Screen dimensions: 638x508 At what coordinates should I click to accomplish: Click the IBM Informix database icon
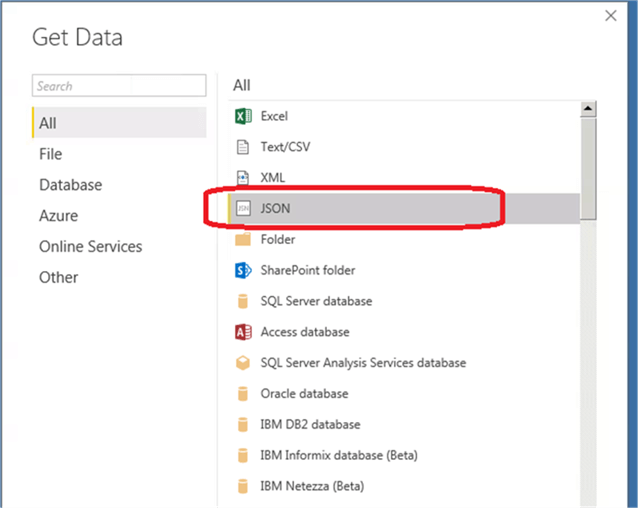coord(243,456)
